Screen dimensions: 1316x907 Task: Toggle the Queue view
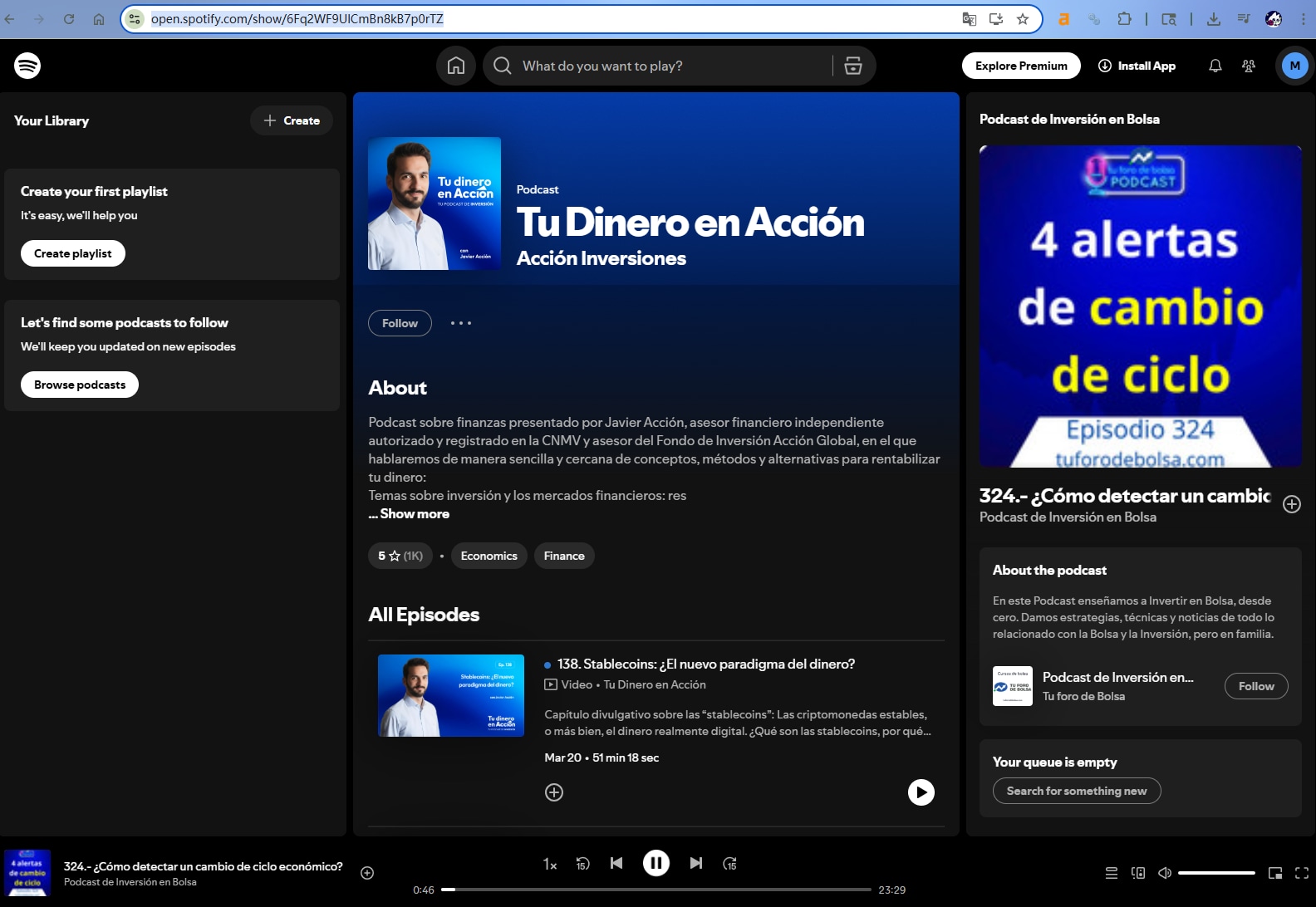tap(1112, 873)
